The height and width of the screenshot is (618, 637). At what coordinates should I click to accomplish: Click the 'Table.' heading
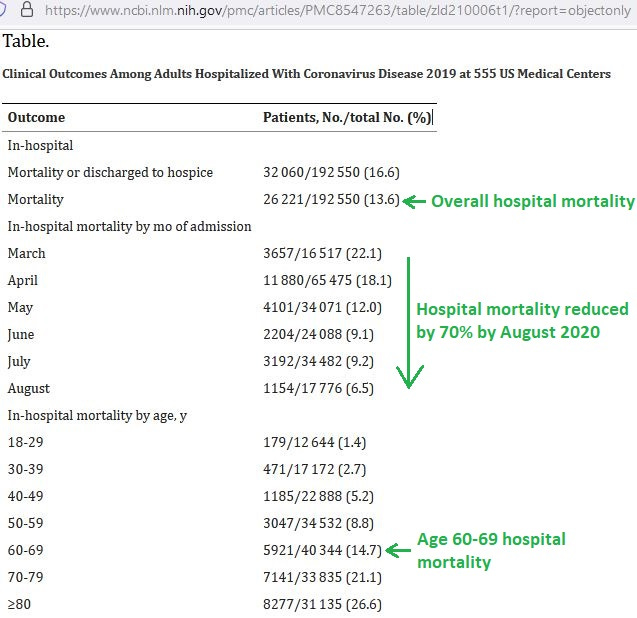click(26, 41)
